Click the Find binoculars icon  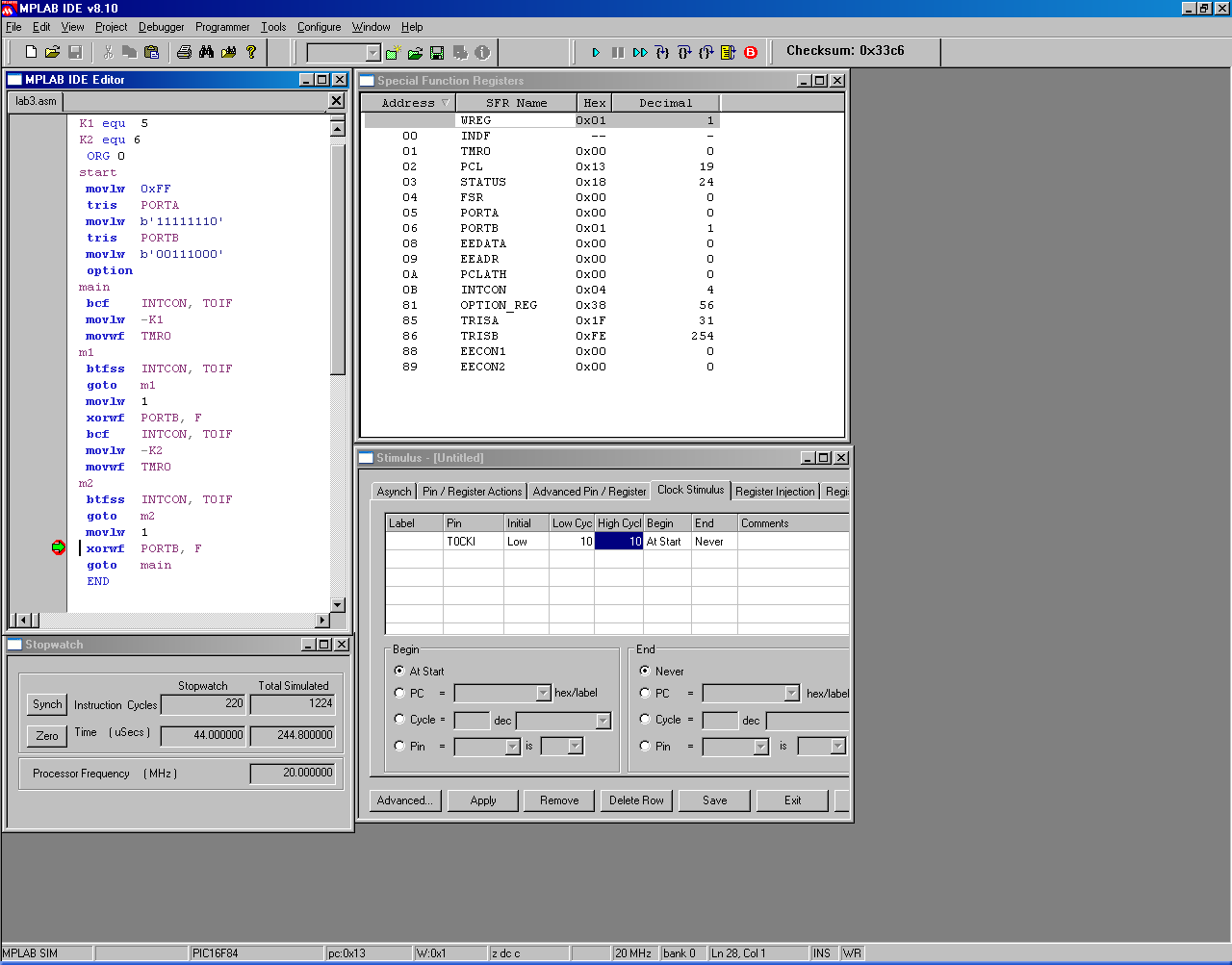[206, 52]
